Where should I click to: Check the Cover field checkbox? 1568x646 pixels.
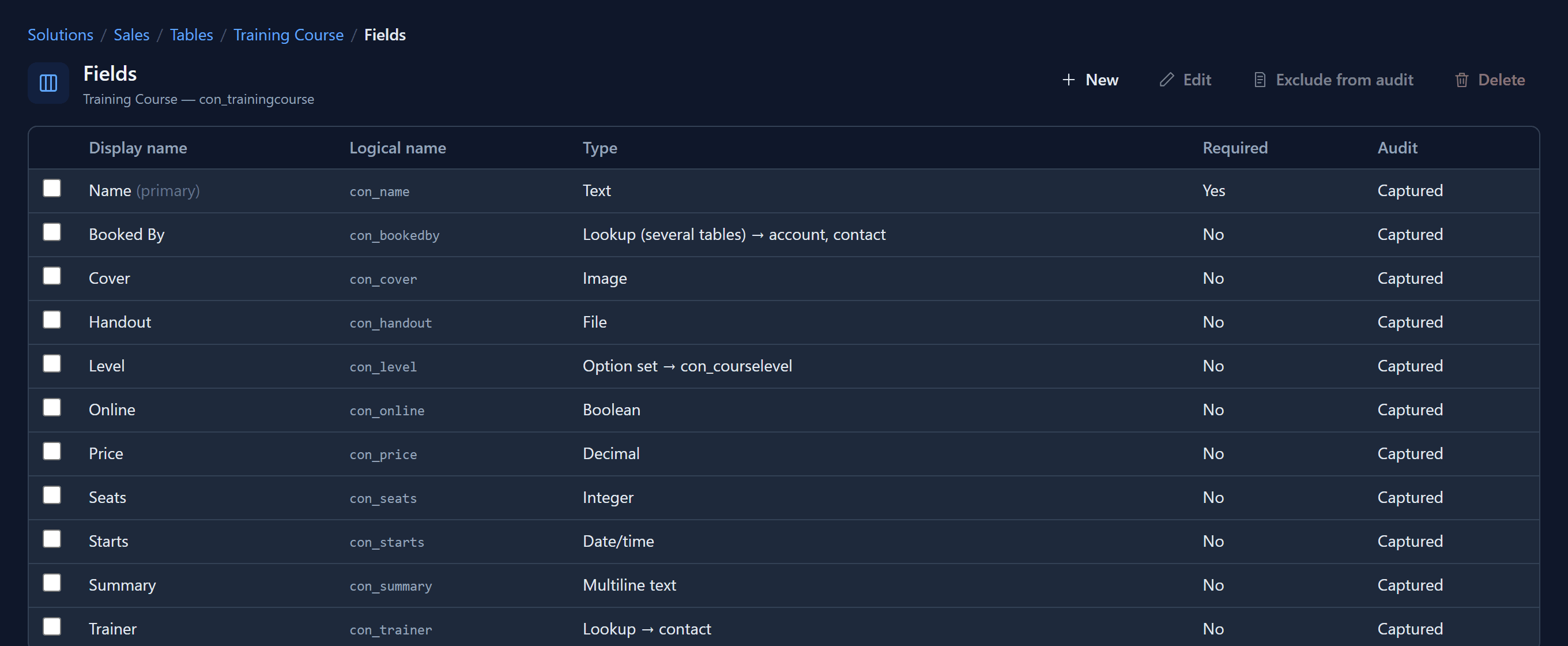pos(52,276)
